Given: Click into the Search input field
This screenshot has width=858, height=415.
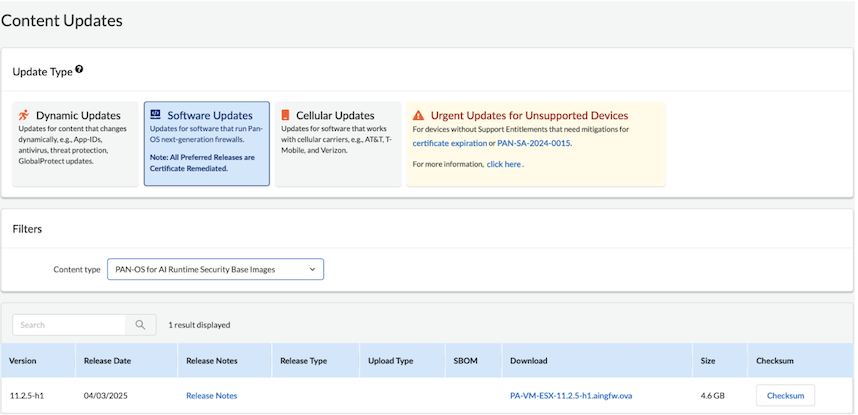Looking at the screenshot, I should click(70, 325).
